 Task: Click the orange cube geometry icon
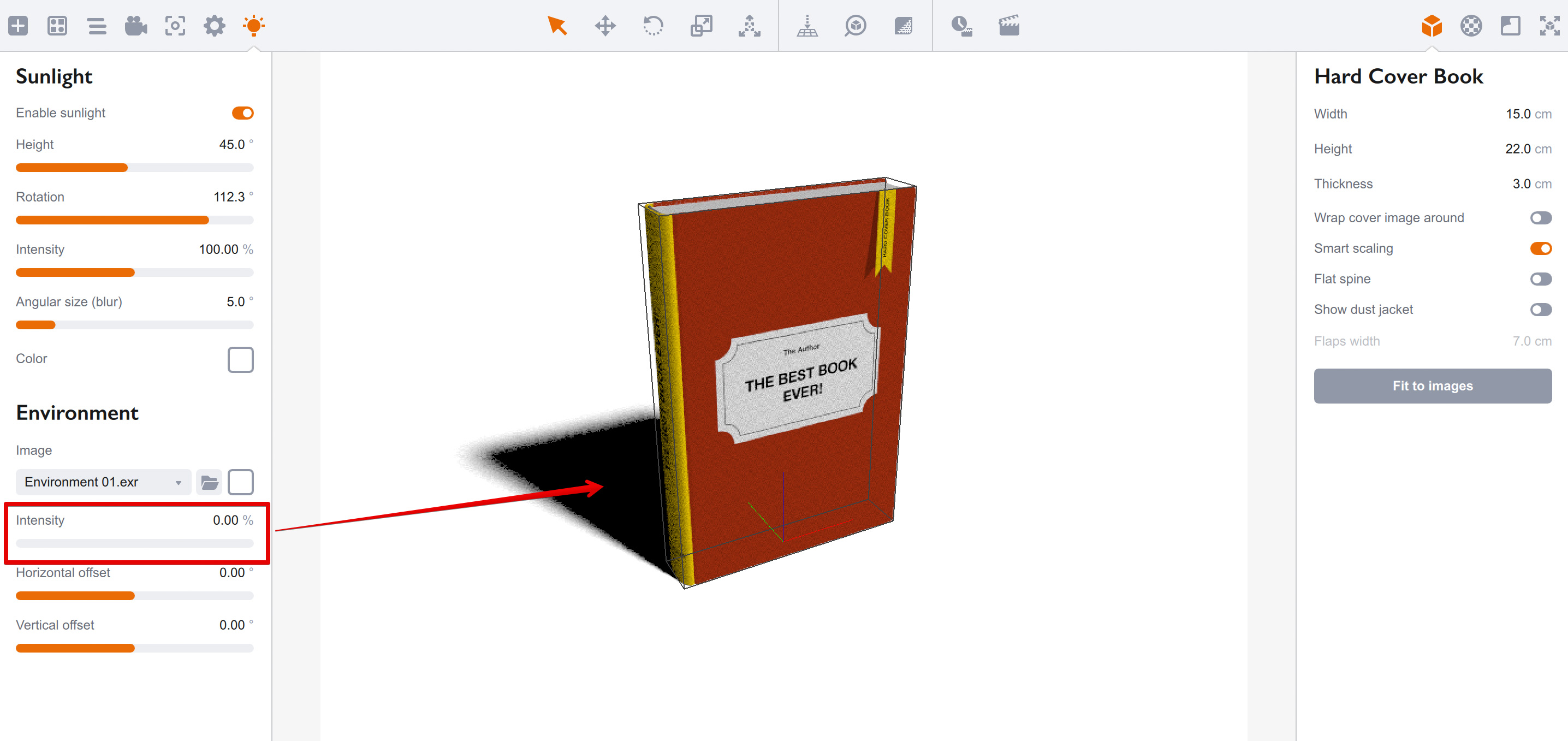coord(1432,26)
